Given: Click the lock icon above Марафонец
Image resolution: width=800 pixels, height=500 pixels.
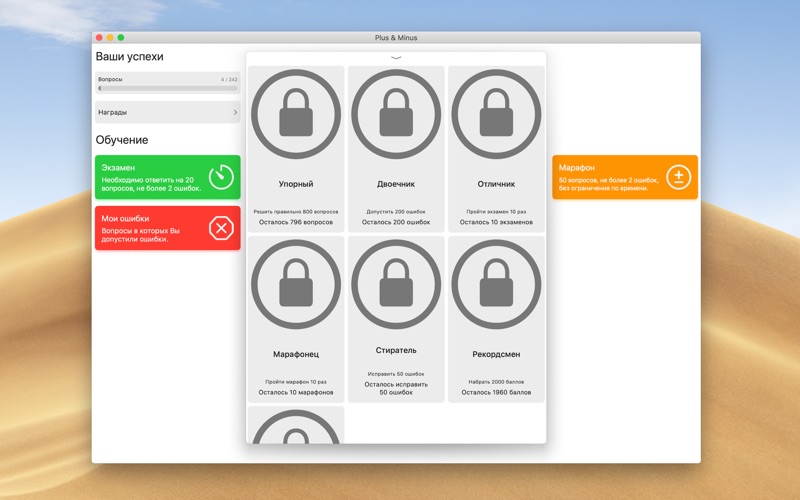Looking at the screenshot, I should tap(296, 284).
